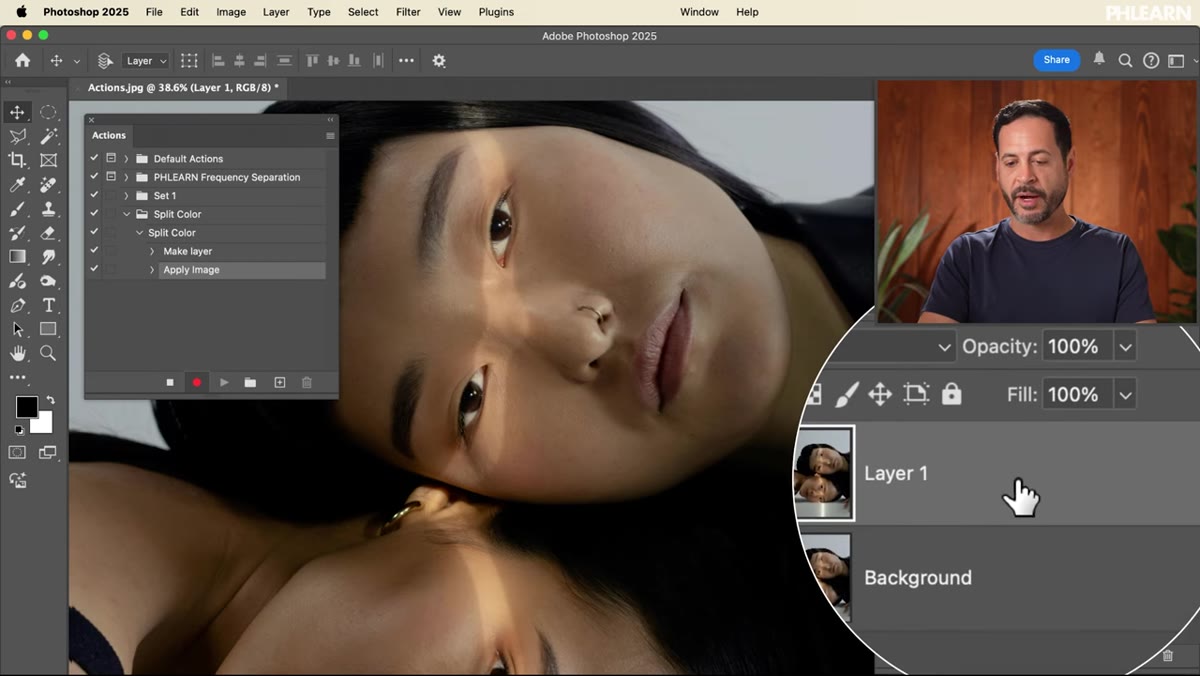Toggle the PHLEARN Frequency Separation checkmark
The height and width of the screenshot is (676, 1200).
pyautogui.click(x=94, y=177)
